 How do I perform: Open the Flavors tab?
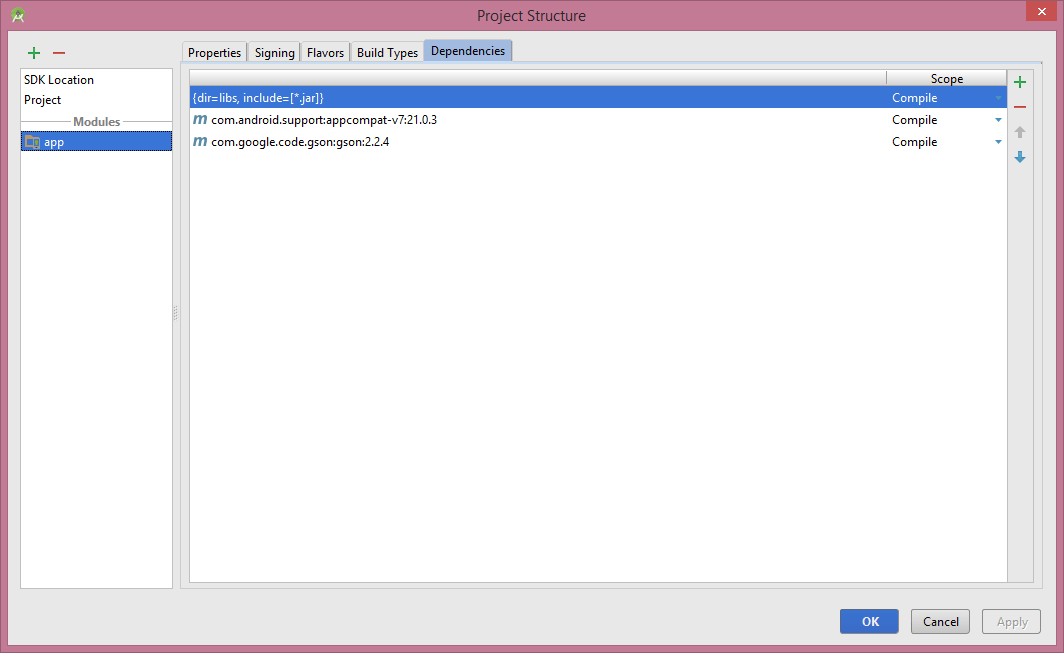(x=325, y=51)
